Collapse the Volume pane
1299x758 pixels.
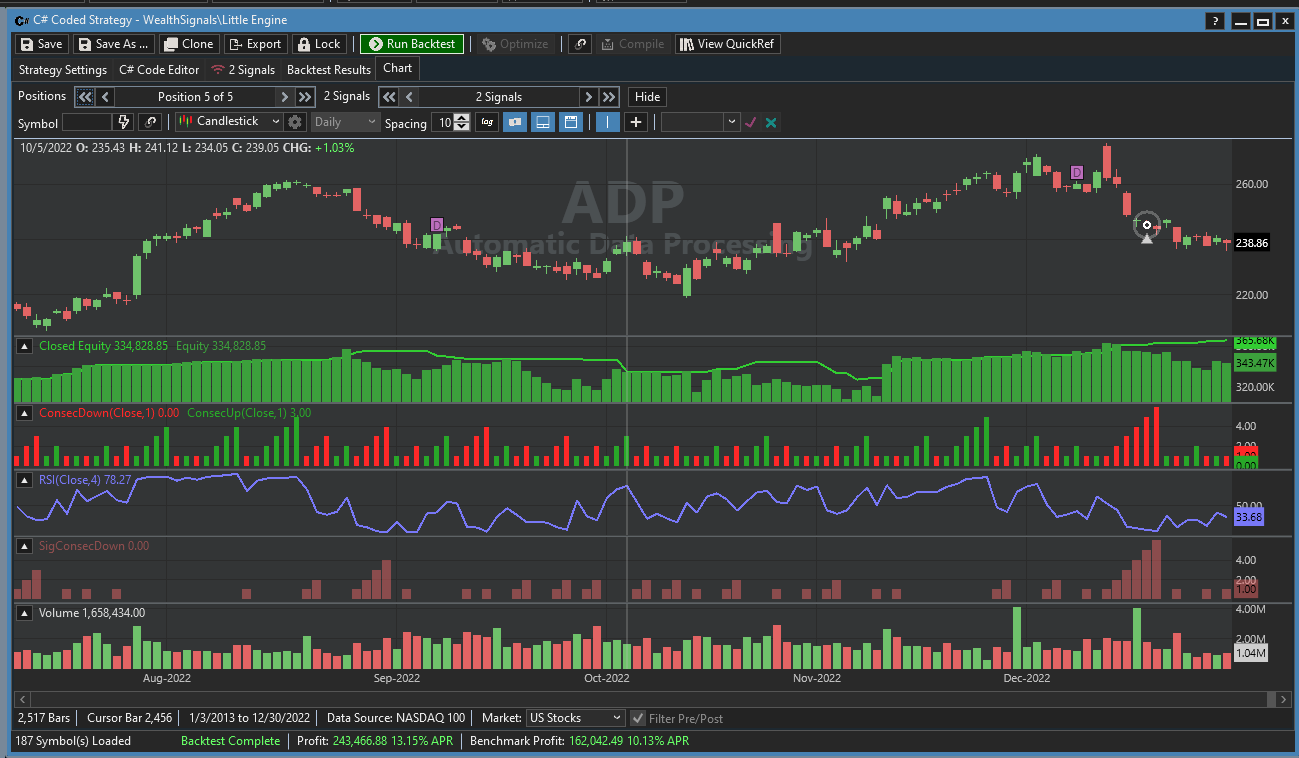25,613
